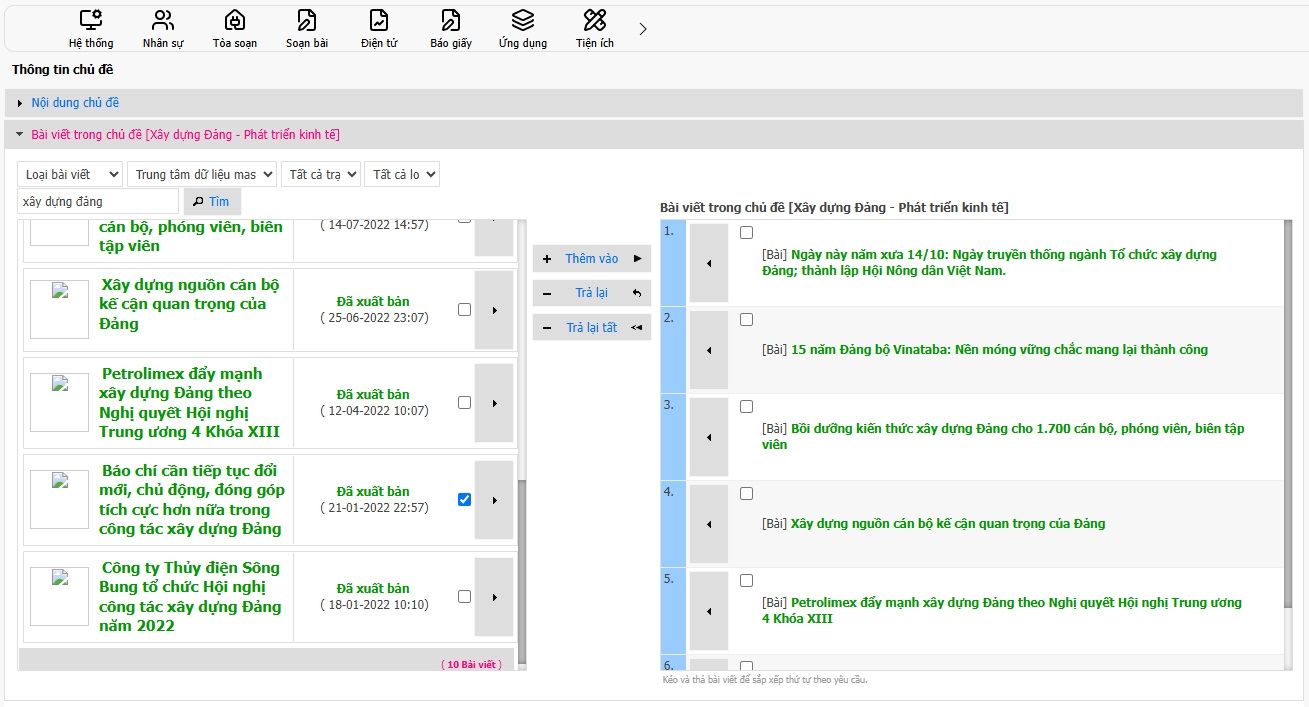Click the Thêm vào button
Viewport: 1309px width, 707px height.
click(592, 259)
